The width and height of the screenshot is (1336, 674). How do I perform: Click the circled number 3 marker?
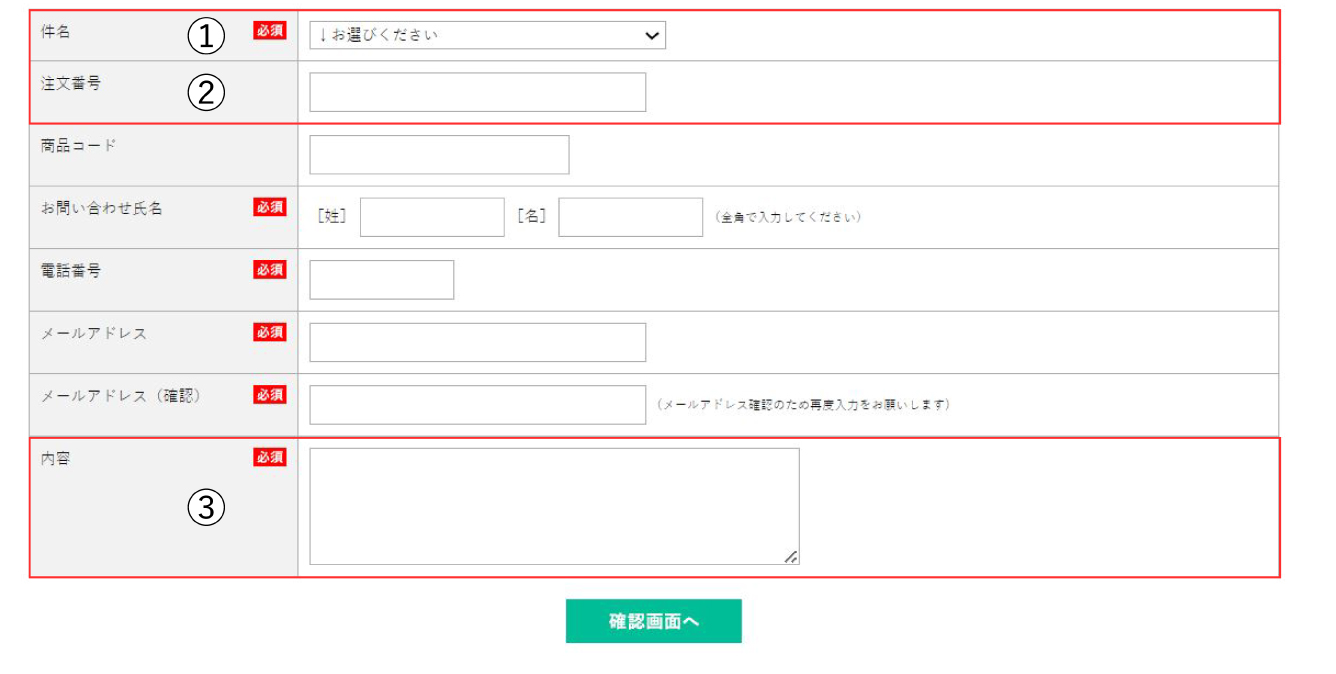click(x=206, y=508)
